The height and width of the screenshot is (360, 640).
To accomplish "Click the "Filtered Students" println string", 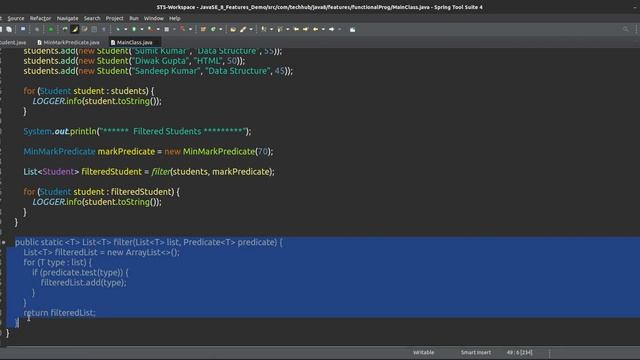I will [x=173, y=131].
